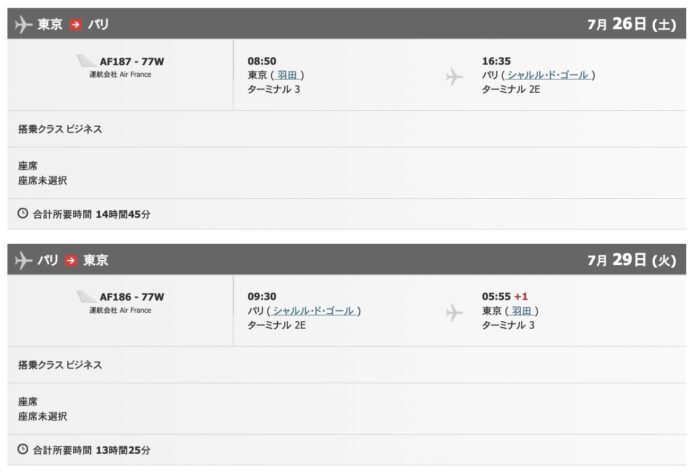
Task: Click the airplane icon in Paris-Tokyo header
Action: pyautogui.click(x=23, y=260)
